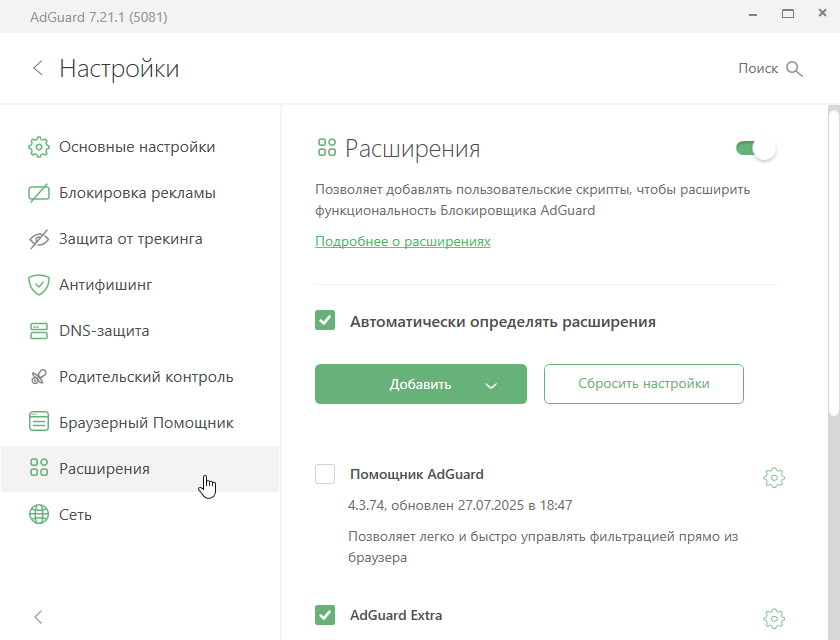Turn off the Расширения module switch
This screenshot has height=640, width=840.
point(756,148)
